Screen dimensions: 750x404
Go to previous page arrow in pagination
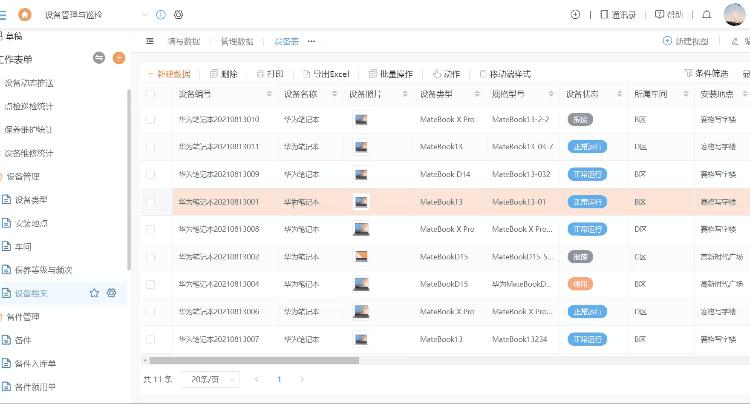(257, 380)
